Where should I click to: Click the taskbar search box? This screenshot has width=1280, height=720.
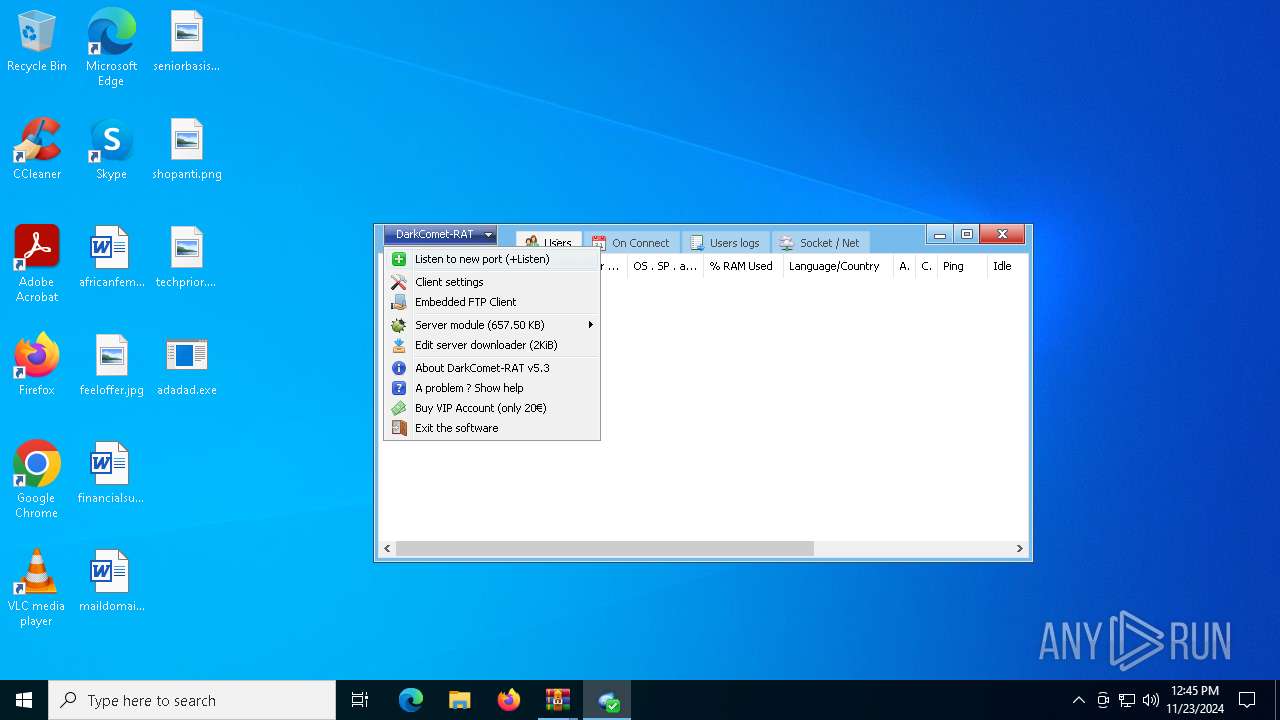[x=192, y=700]
